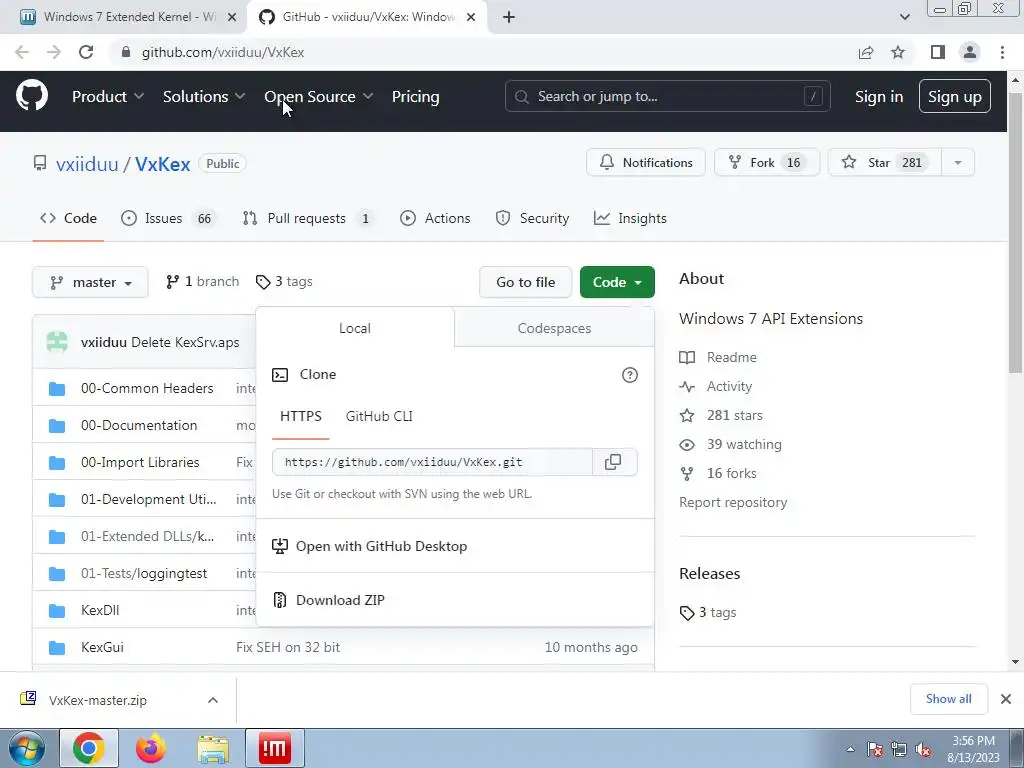Open the Chrome profile avatar icon
The width and height of the screenshot is (1024, 768).
(x=970, y=52)
